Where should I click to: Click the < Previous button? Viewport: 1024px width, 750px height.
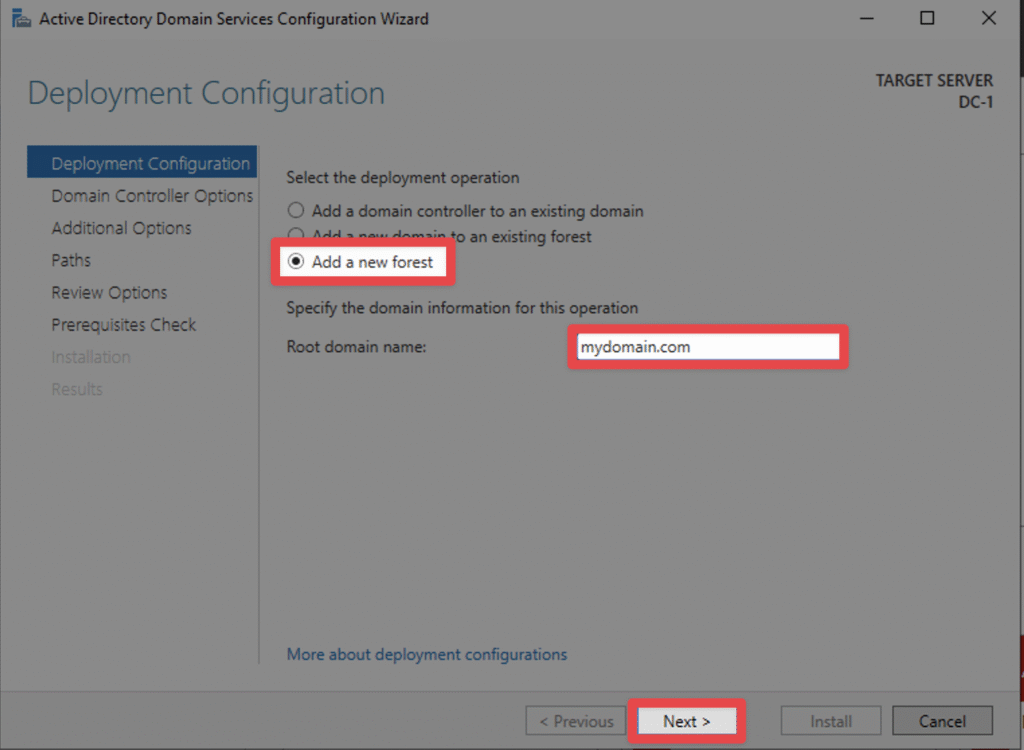point(576,721)
